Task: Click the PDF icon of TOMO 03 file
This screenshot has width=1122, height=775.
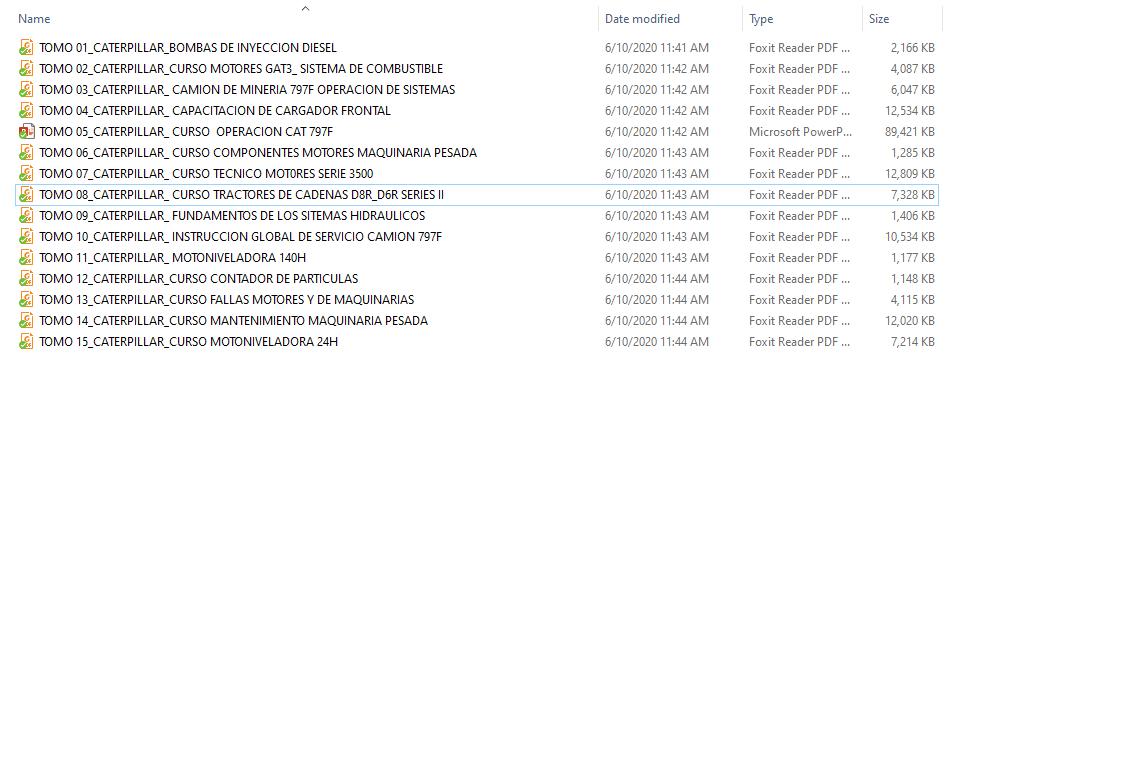Action: coord(26,89)
